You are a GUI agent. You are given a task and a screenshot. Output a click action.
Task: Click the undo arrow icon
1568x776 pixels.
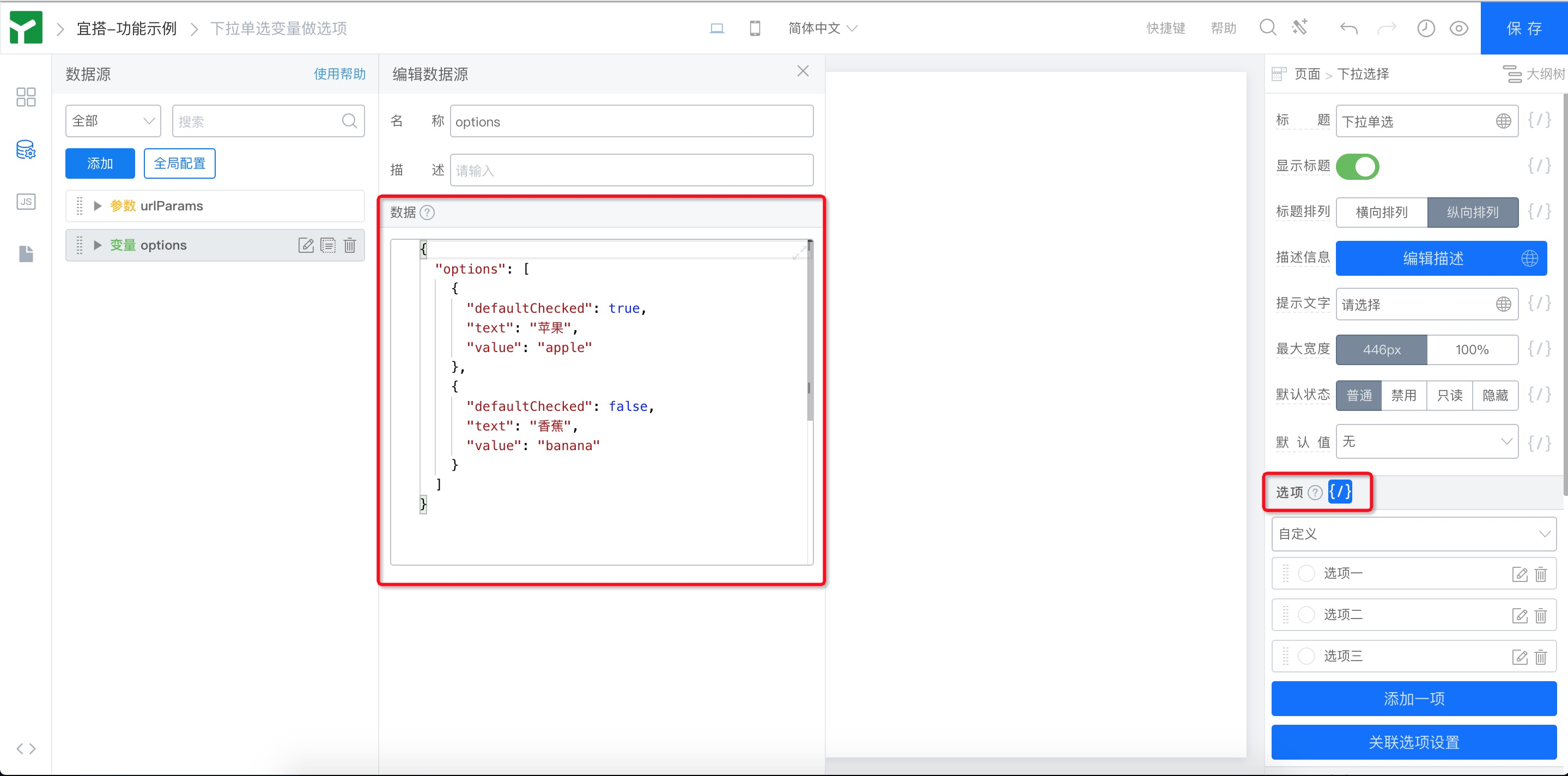[x=1348, y=28]
